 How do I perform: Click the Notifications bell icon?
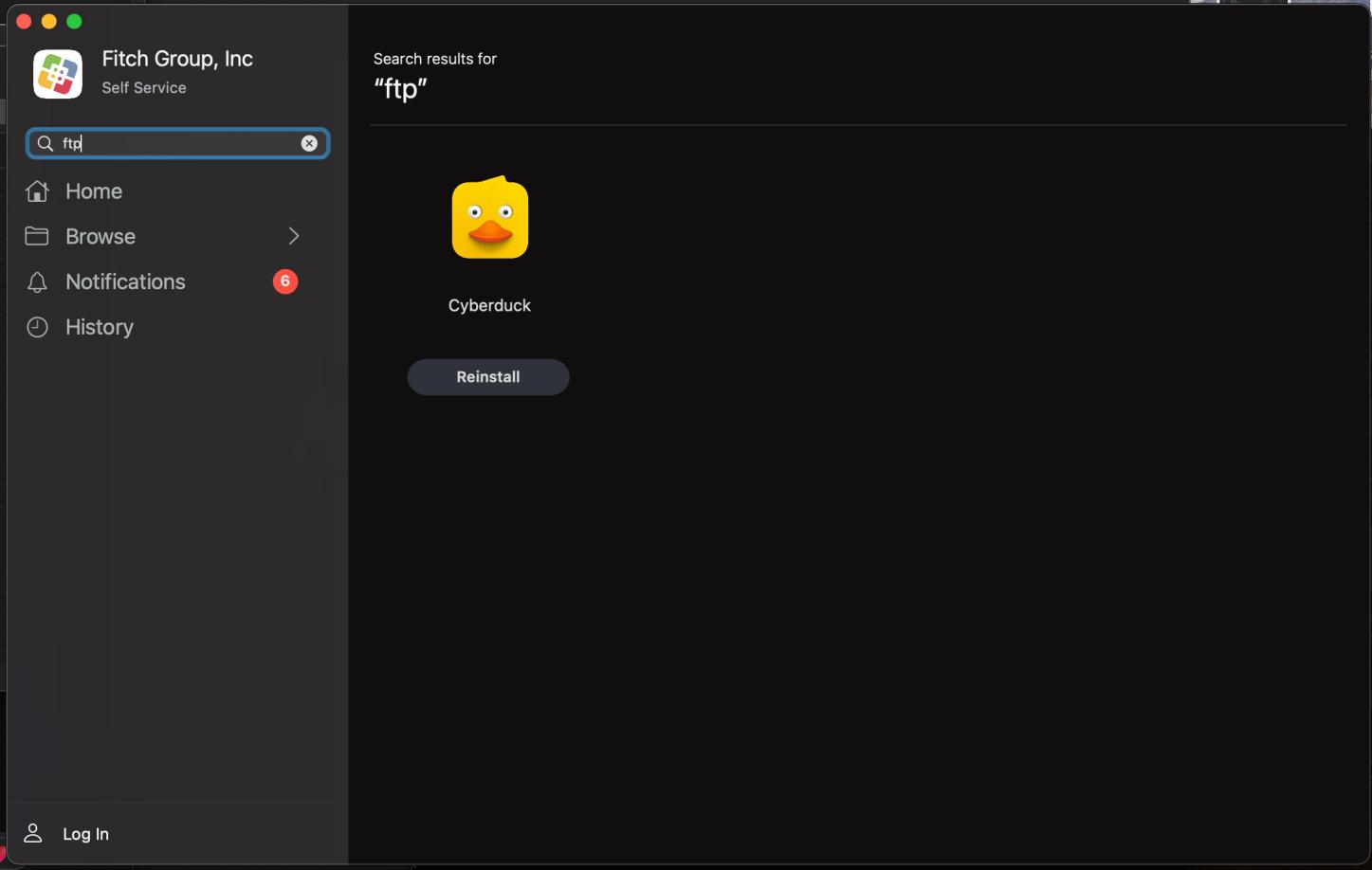click(37, 282)
